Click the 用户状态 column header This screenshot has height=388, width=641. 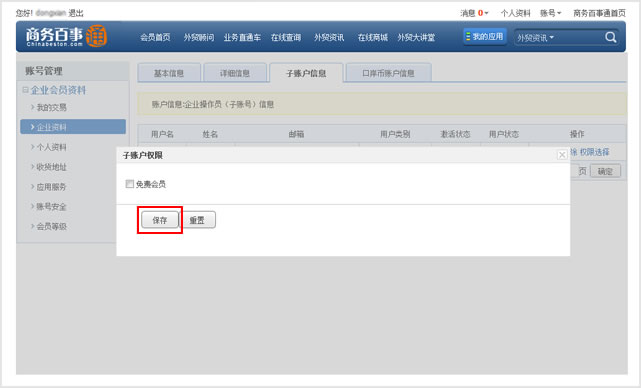pos(504,134)
